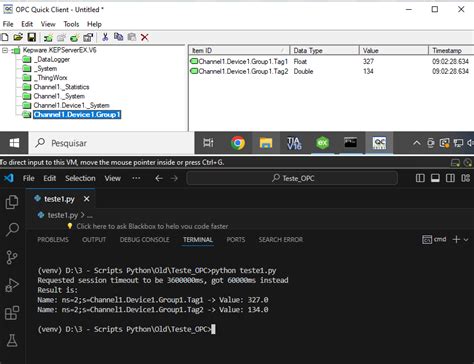Click the Value cell showing 134
The image size is (474, 364).
pos(368,71)
